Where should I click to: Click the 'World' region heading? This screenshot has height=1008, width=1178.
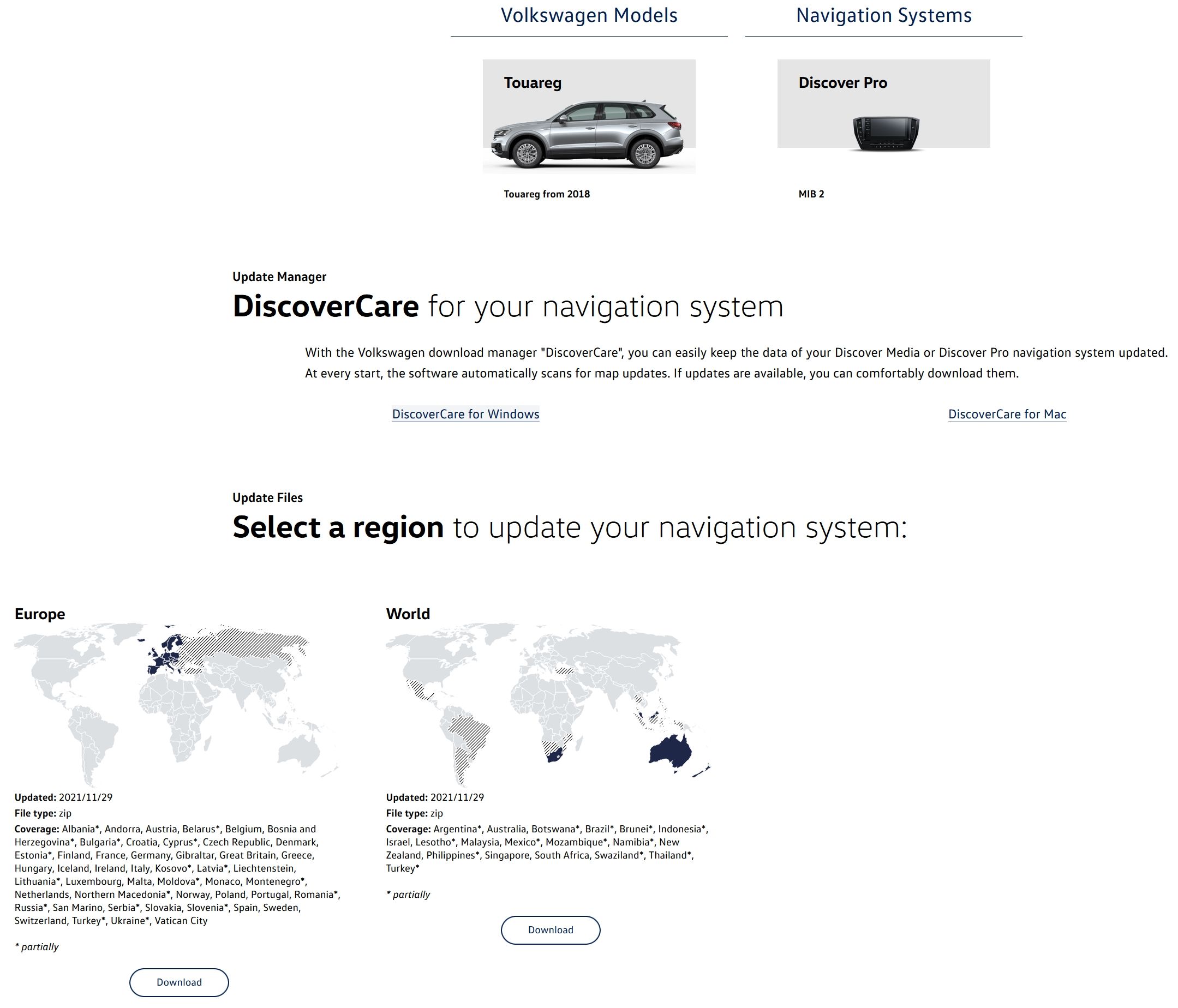(408, 614)
